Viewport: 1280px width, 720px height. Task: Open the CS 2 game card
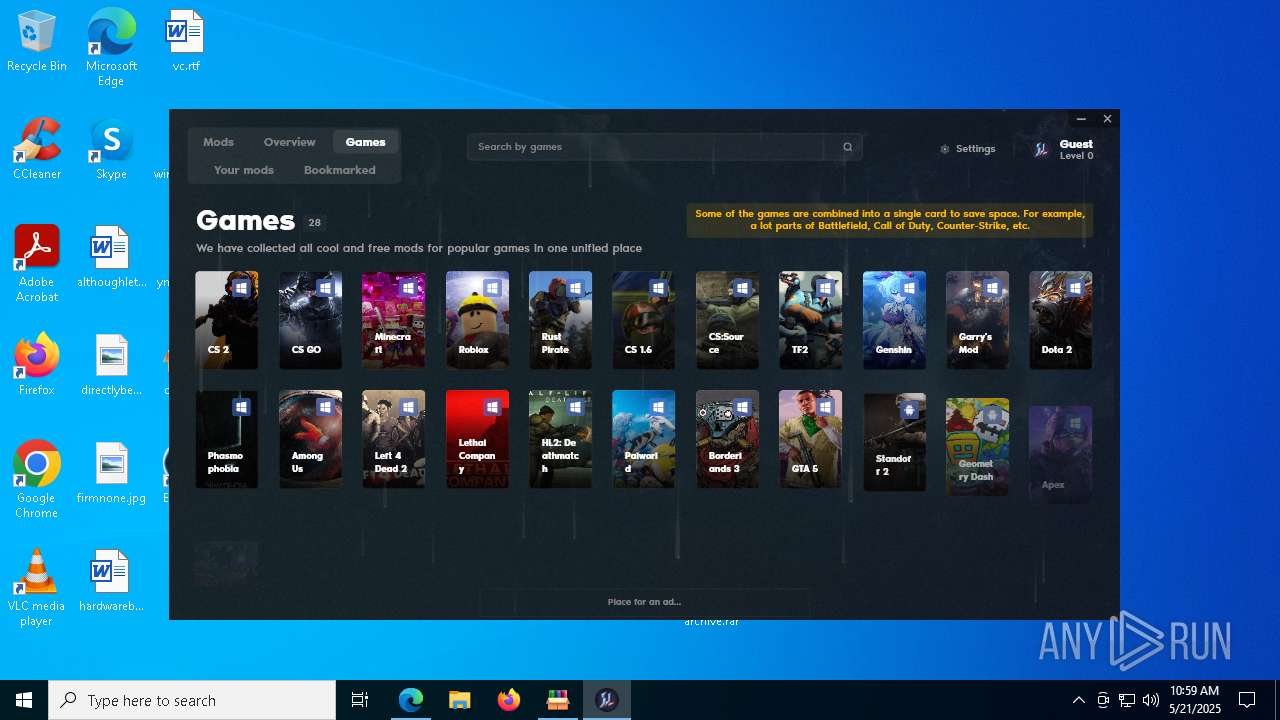pyautogui.click(x=227, y=320)
